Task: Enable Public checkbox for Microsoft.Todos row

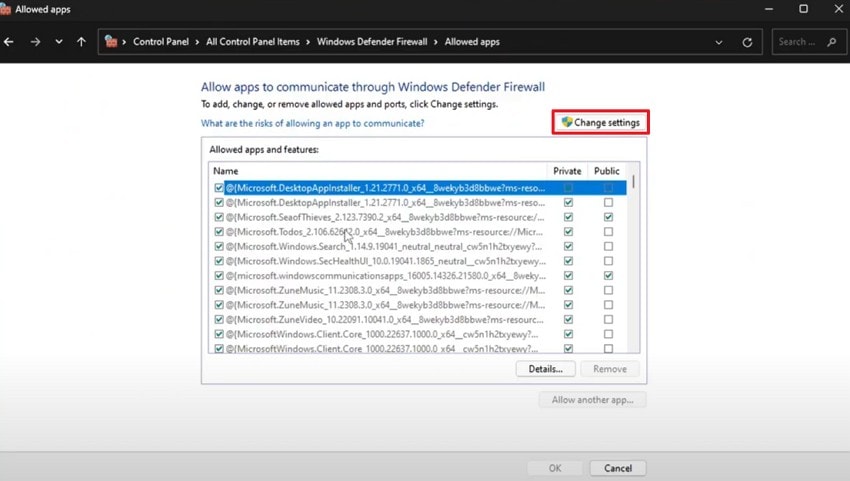Action: coord(608,232)
